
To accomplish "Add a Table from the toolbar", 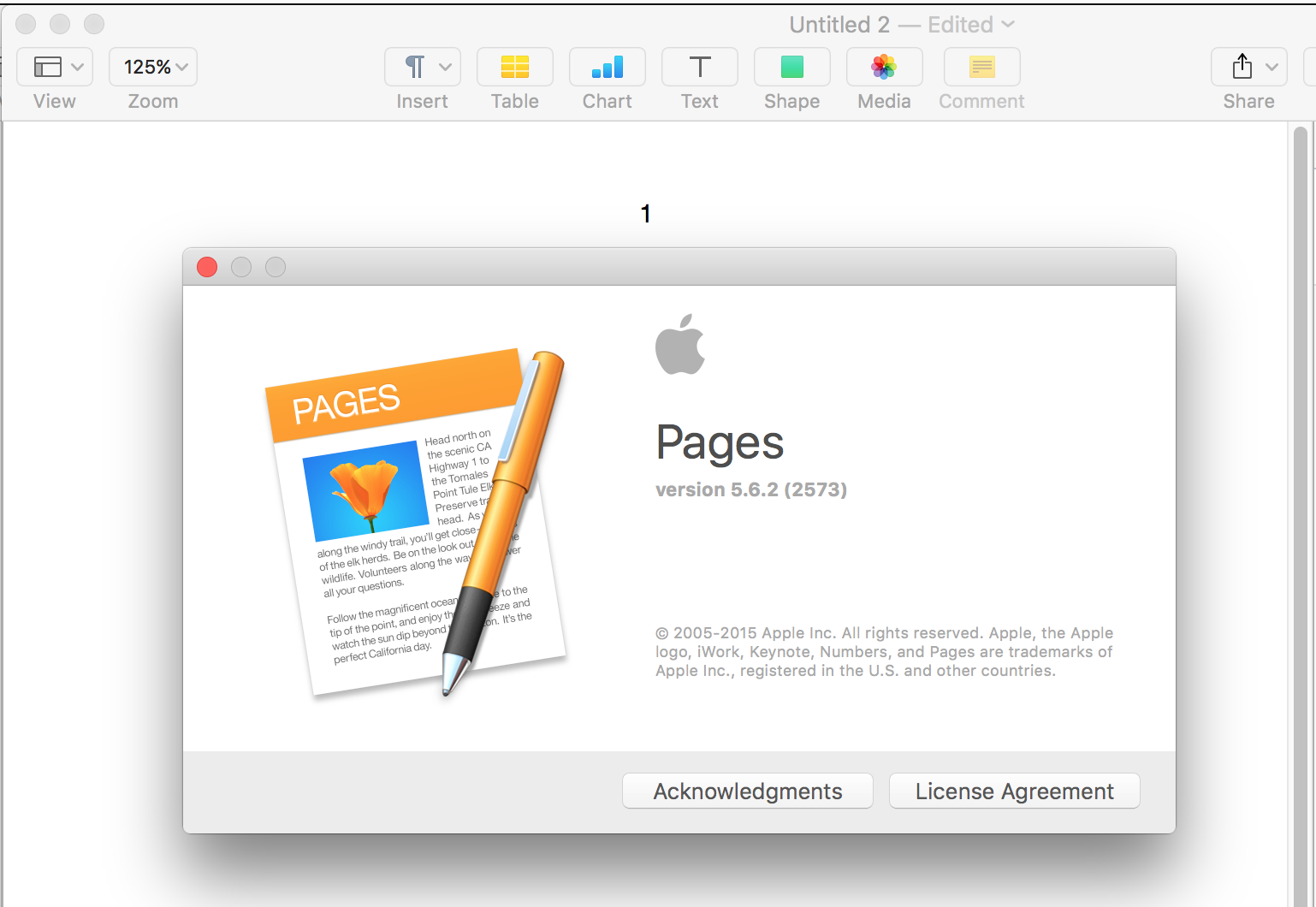I will click(x=515, y=67).
